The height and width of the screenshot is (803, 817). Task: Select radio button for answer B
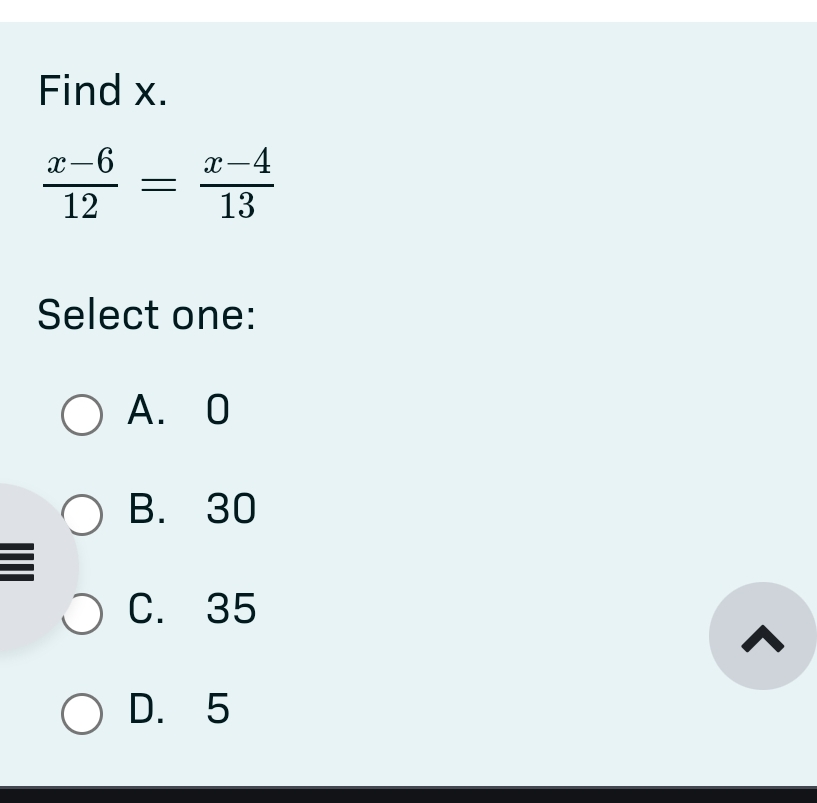[x=82, y=515]
